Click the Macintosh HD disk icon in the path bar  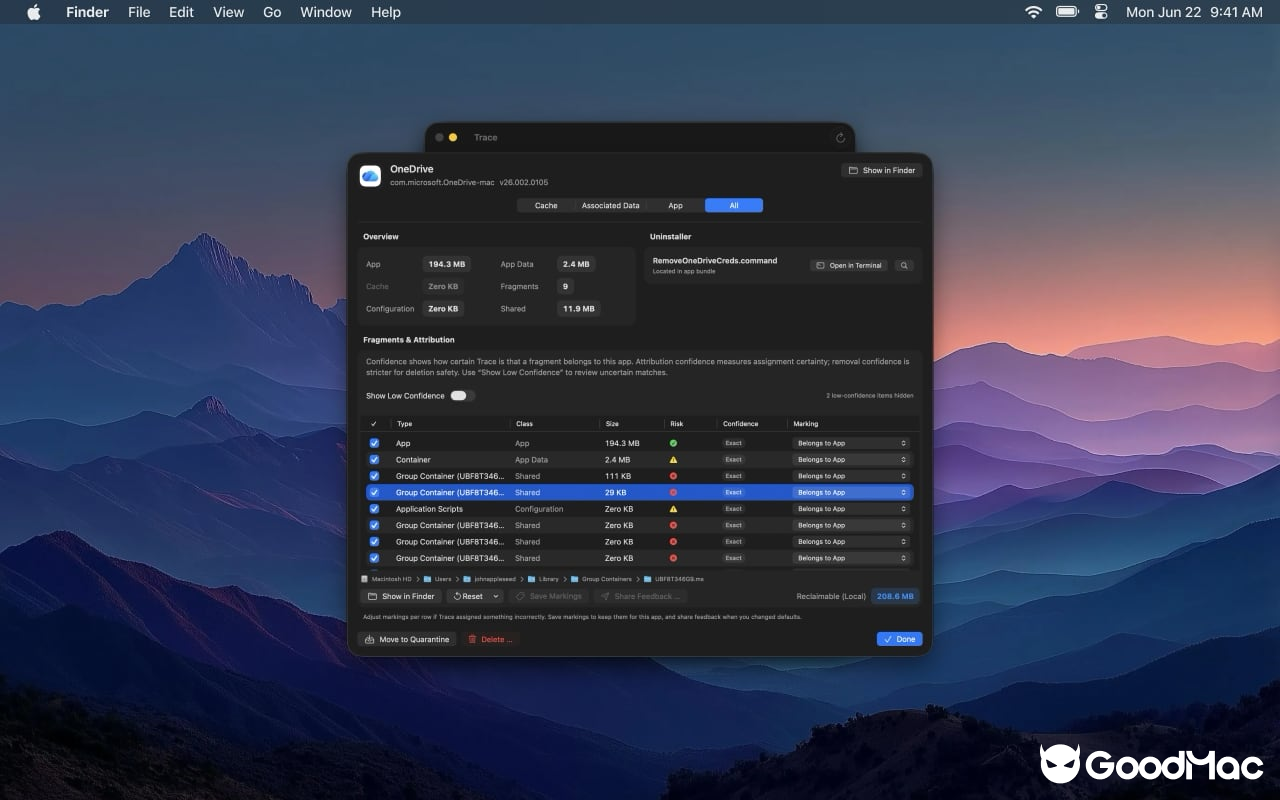coord(365,579)
